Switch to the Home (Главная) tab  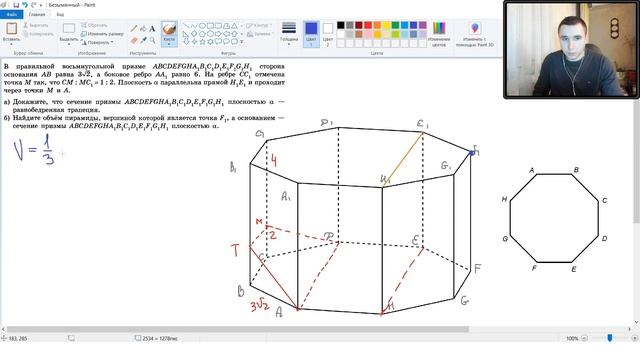coord(37,15)
